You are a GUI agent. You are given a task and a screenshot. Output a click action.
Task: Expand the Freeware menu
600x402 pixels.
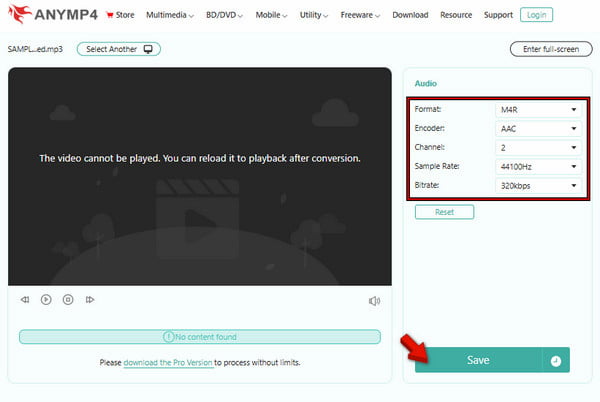point(360,15)
